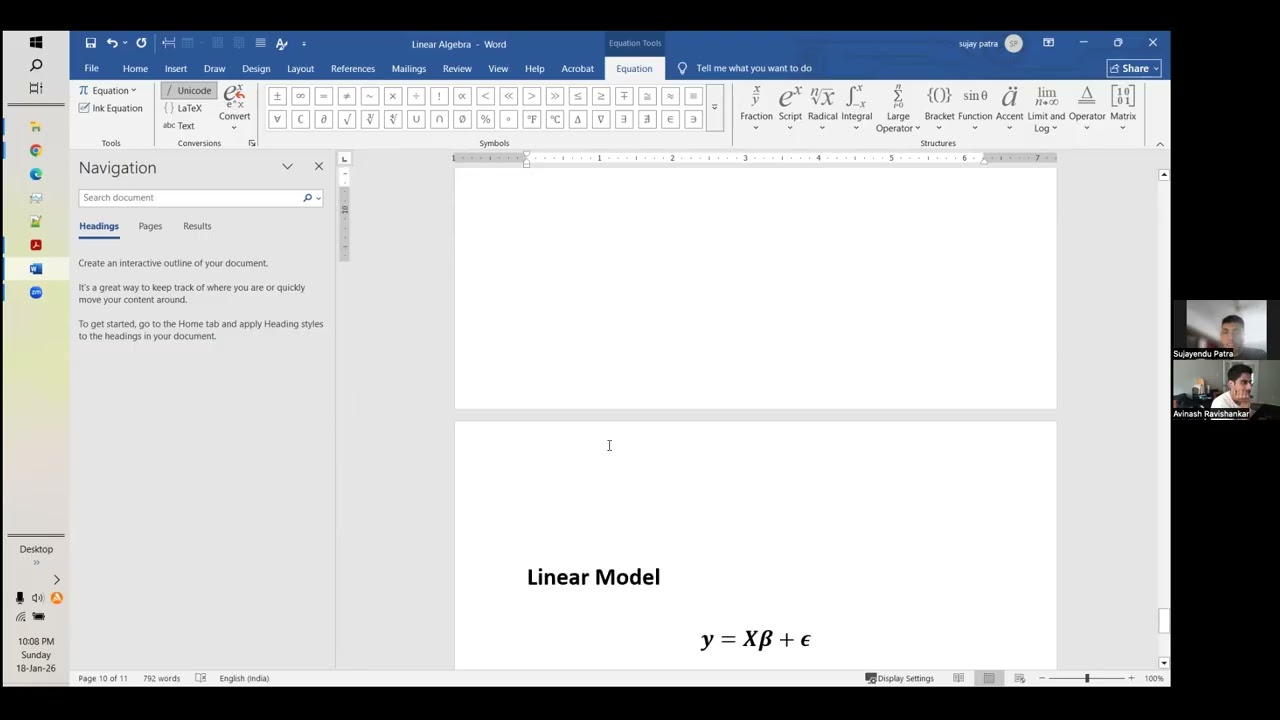Insert the not-equal symbol
Viewport: 1280px width, 720px height.
(x=346, y=96)
